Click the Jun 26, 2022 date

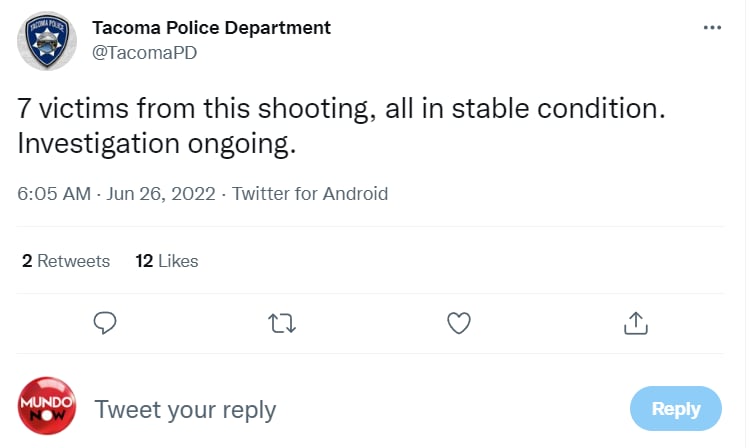pyautogui.click(x=161, y=194)
